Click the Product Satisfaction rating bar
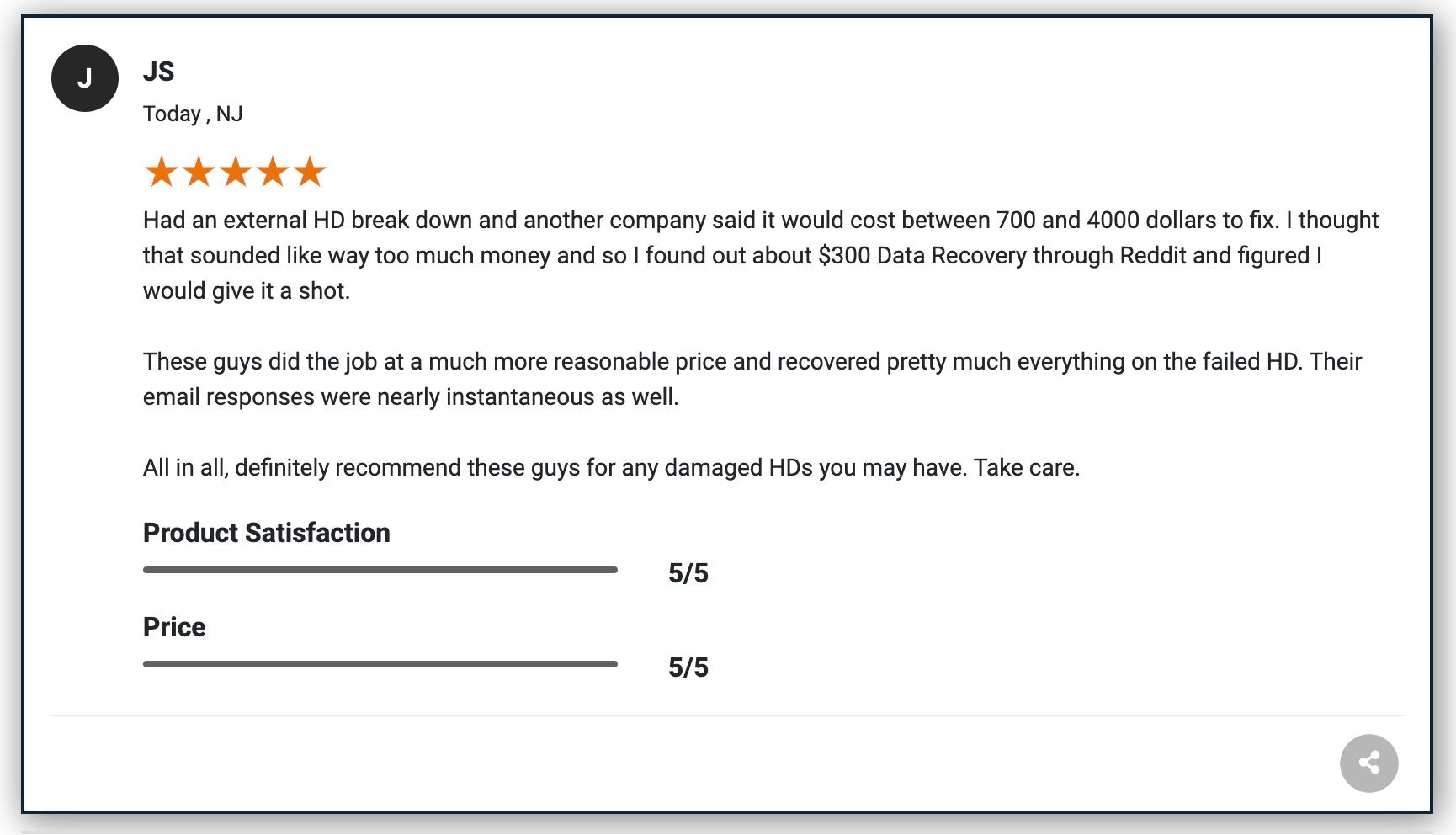This screenshot has width=1456, height=835. tap(380, 570)
